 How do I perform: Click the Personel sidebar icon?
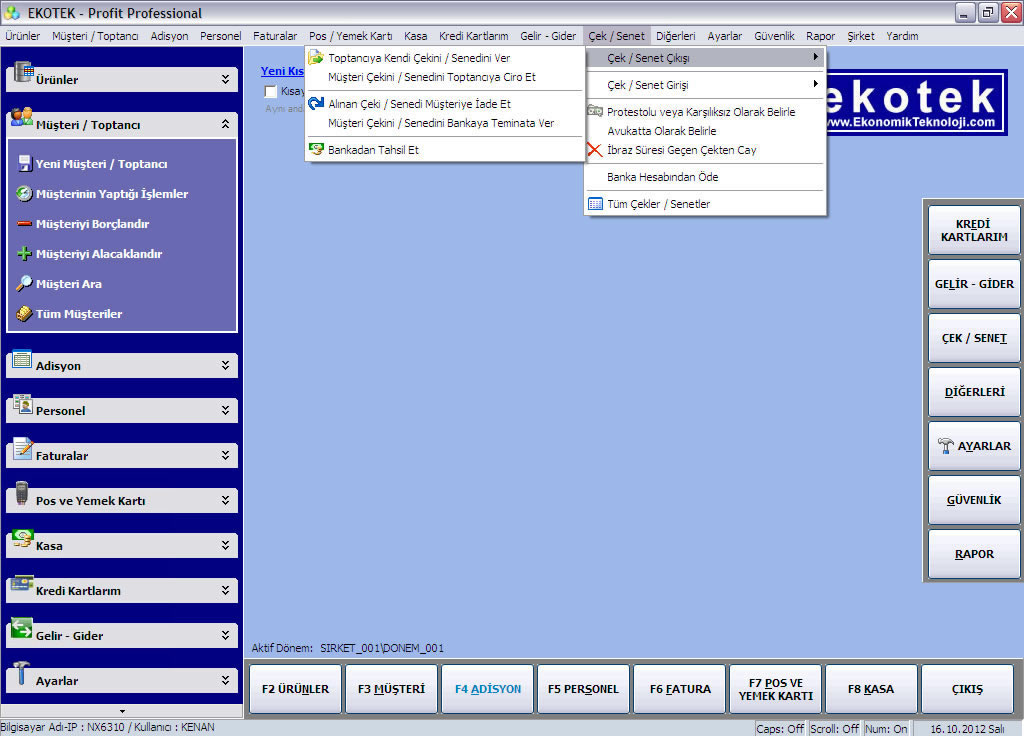(x=22, y=404)
